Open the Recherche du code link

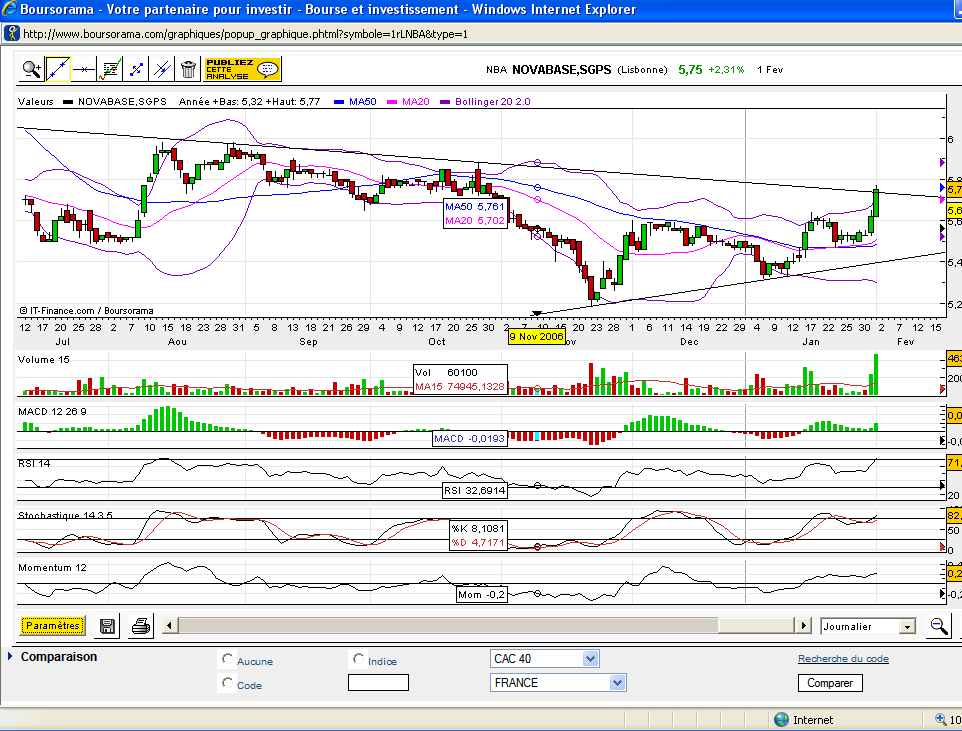tap(842, 659)
